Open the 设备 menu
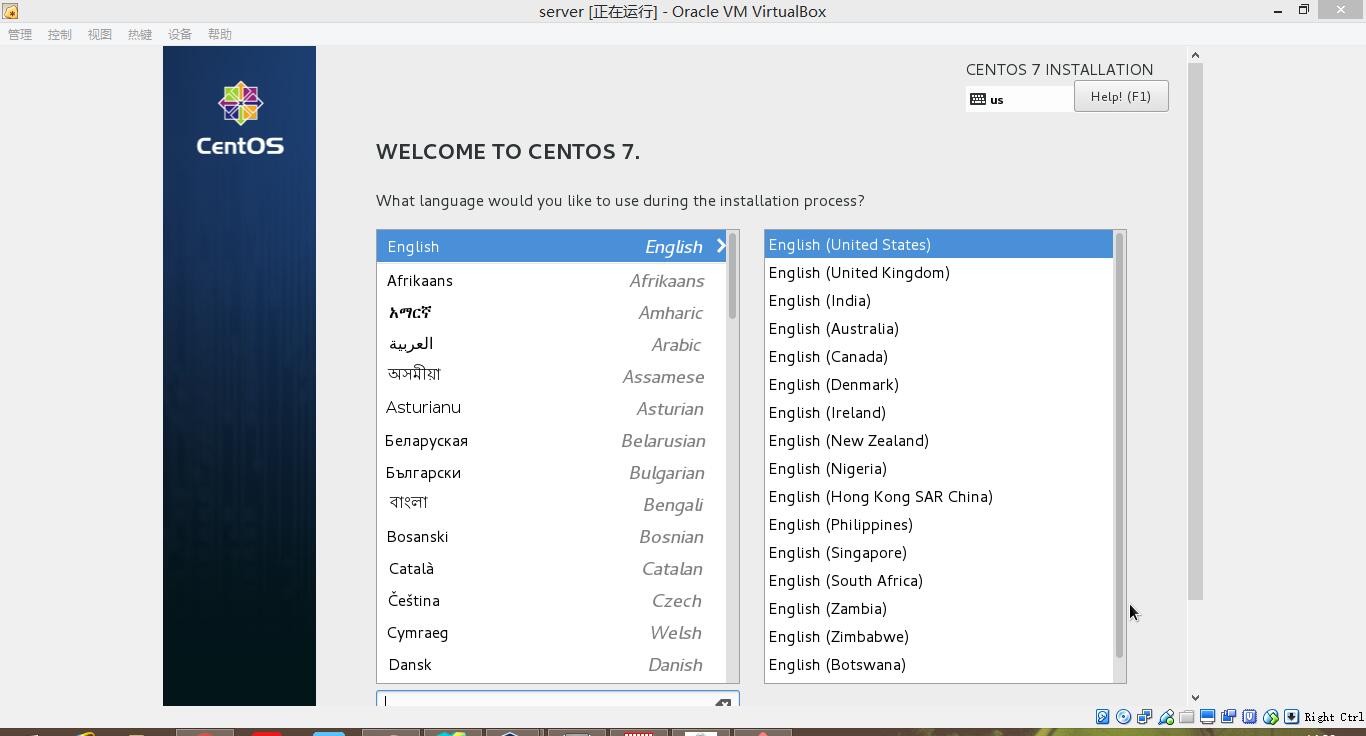The height and width of the screenshot is (736, 1366). coord(180,34)
